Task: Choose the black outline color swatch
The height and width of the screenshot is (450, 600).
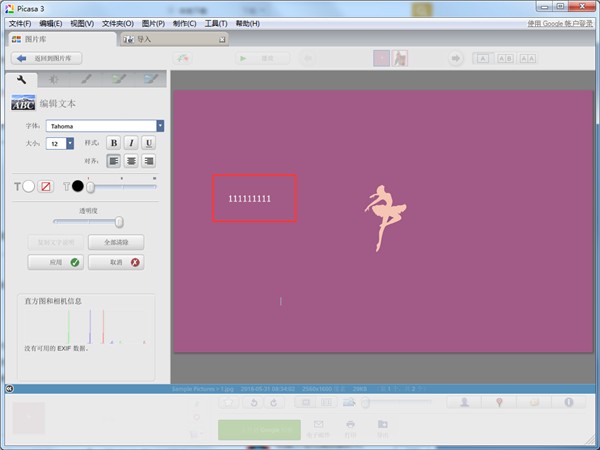Action: pyautogui.click(x=78, y=187)
